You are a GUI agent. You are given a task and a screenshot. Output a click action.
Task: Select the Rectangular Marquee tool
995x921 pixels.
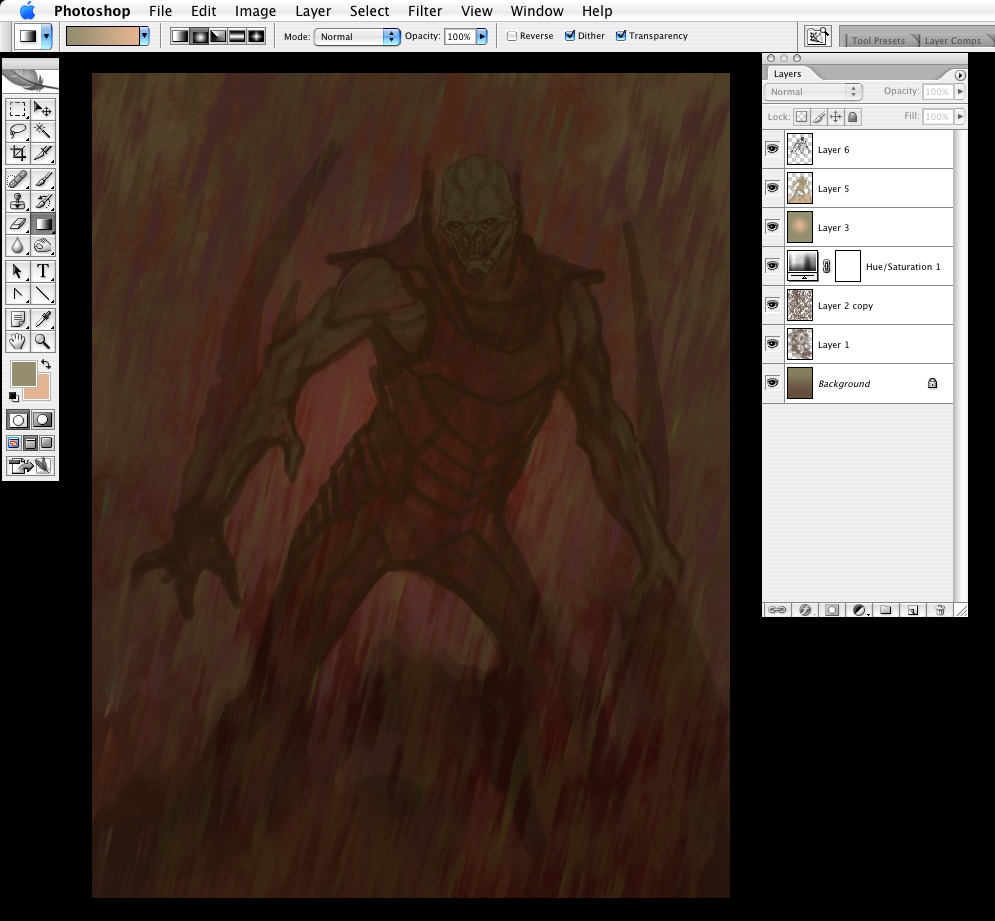click(18, 109)
